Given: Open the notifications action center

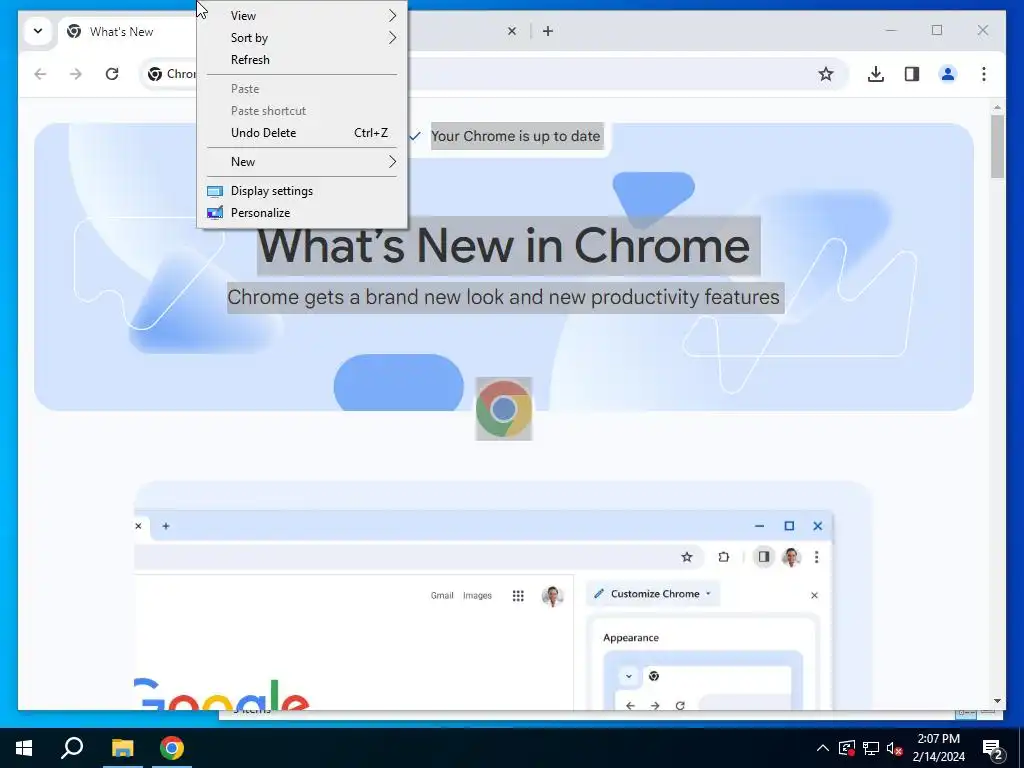Looking at the screenshot, I should point(993,748).
